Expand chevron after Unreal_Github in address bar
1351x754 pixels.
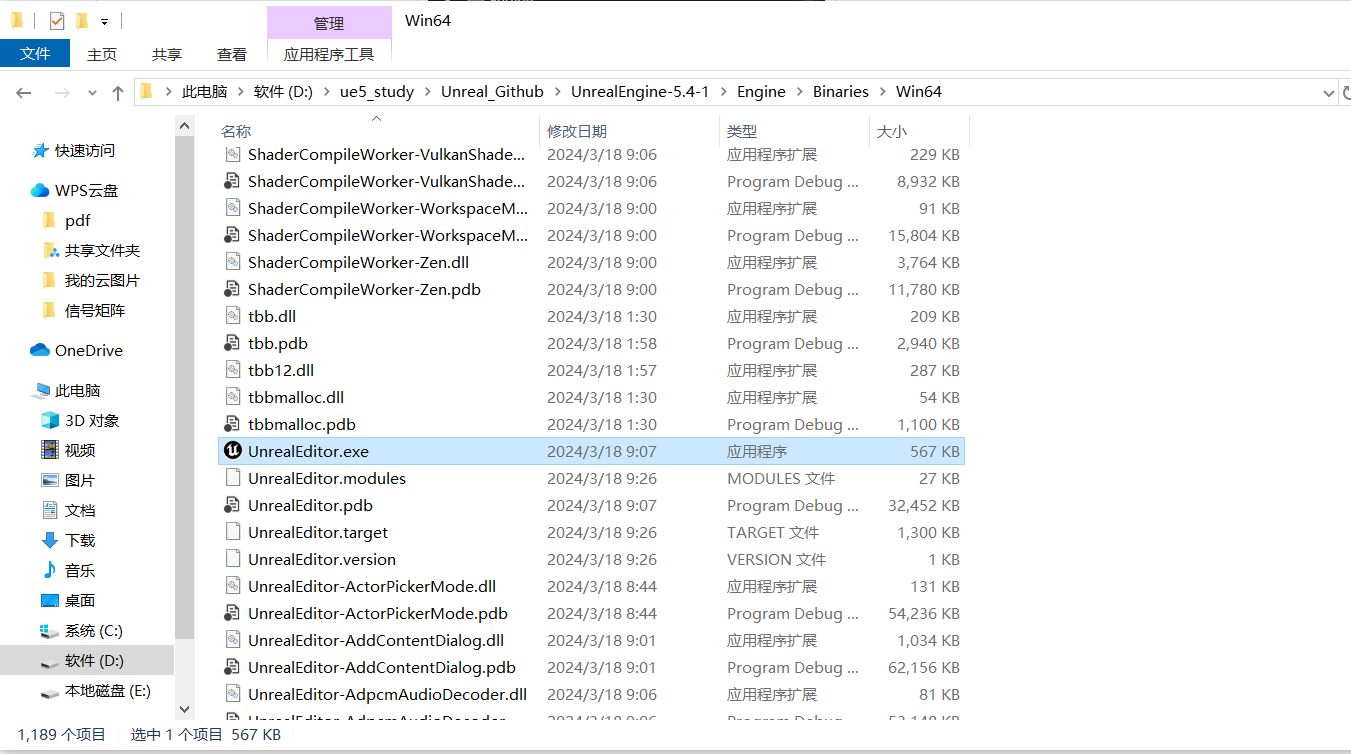(557, 92)
